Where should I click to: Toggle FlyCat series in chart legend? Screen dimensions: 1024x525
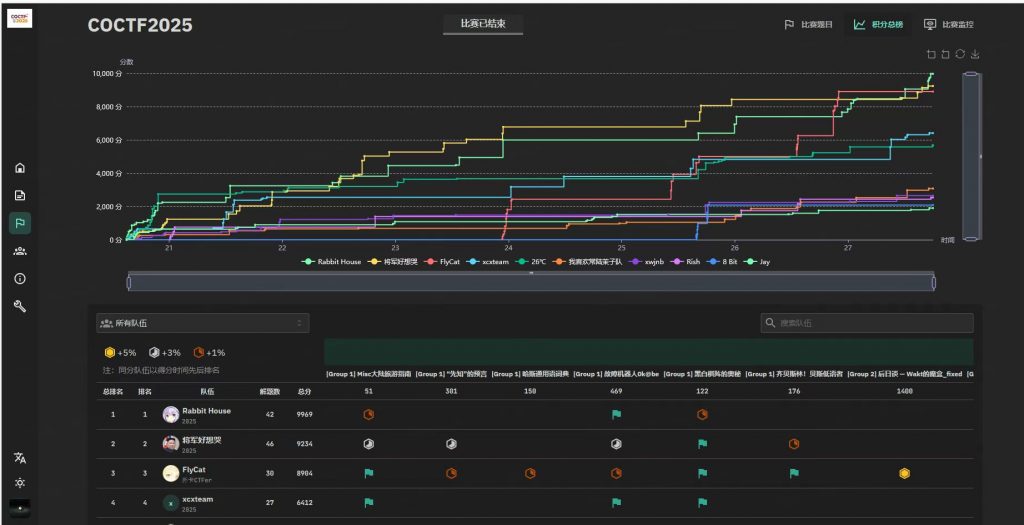click(441, 262)
